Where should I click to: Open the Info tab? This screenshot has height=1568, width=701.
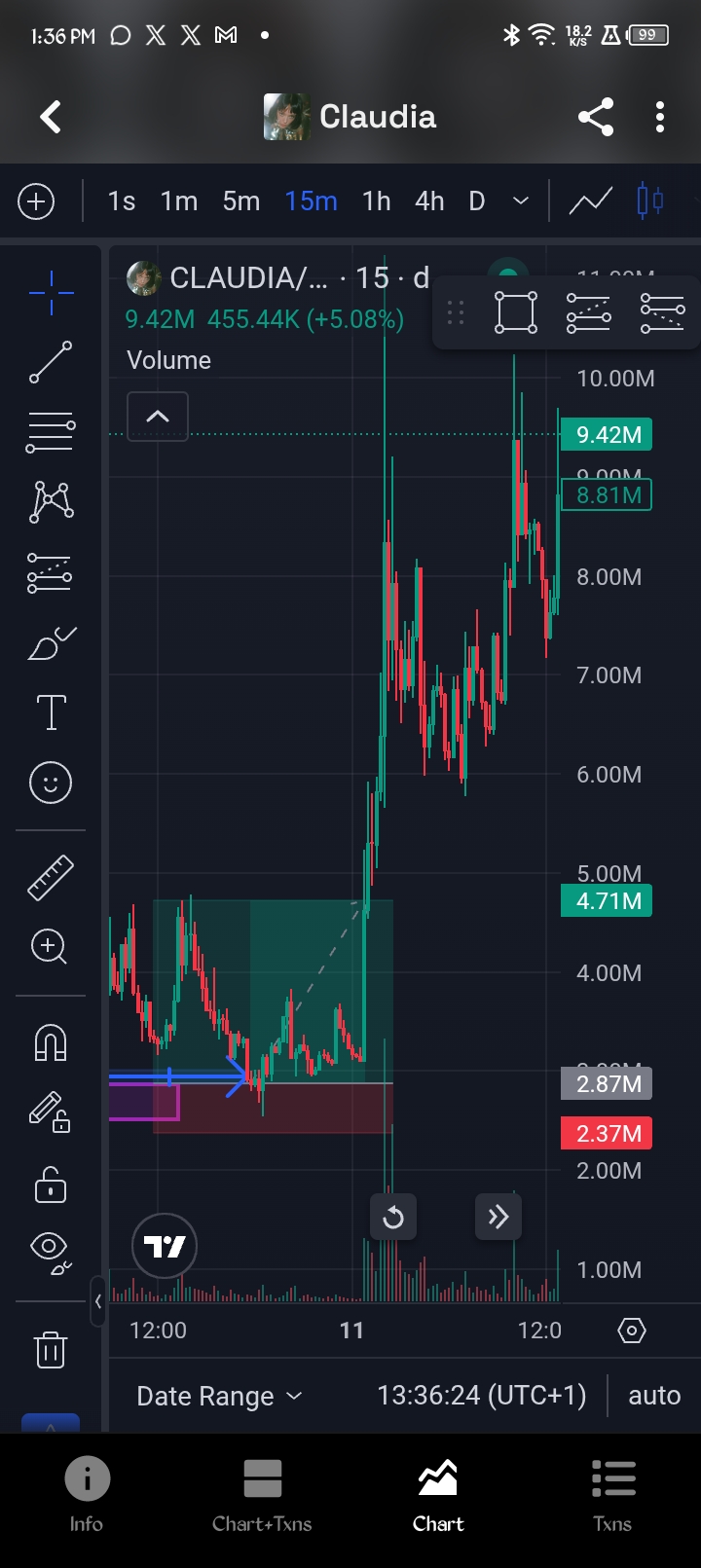coord(87,1496)
